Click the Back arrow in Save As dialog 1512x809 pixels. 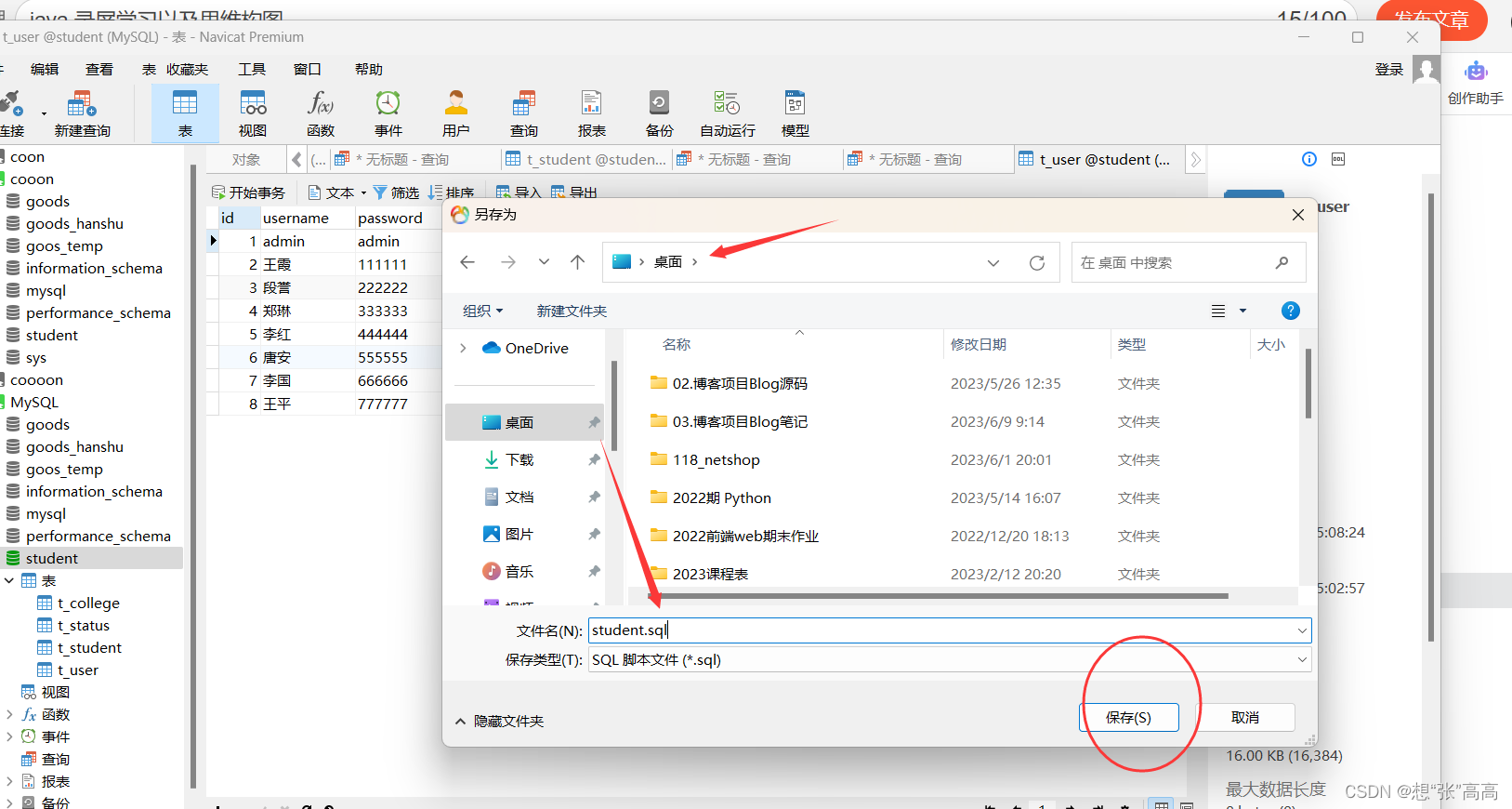pos(467,262)
